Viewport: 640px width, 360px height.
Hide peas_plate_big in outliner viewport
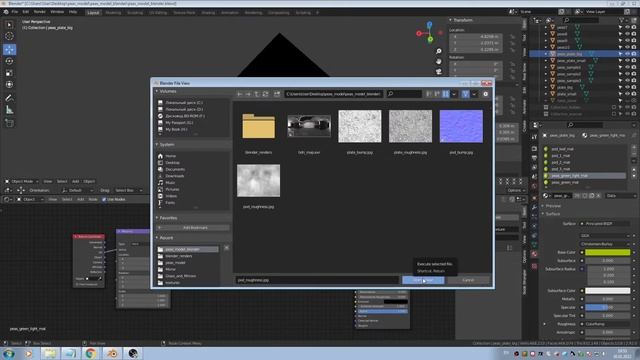(x=627, y=54)
